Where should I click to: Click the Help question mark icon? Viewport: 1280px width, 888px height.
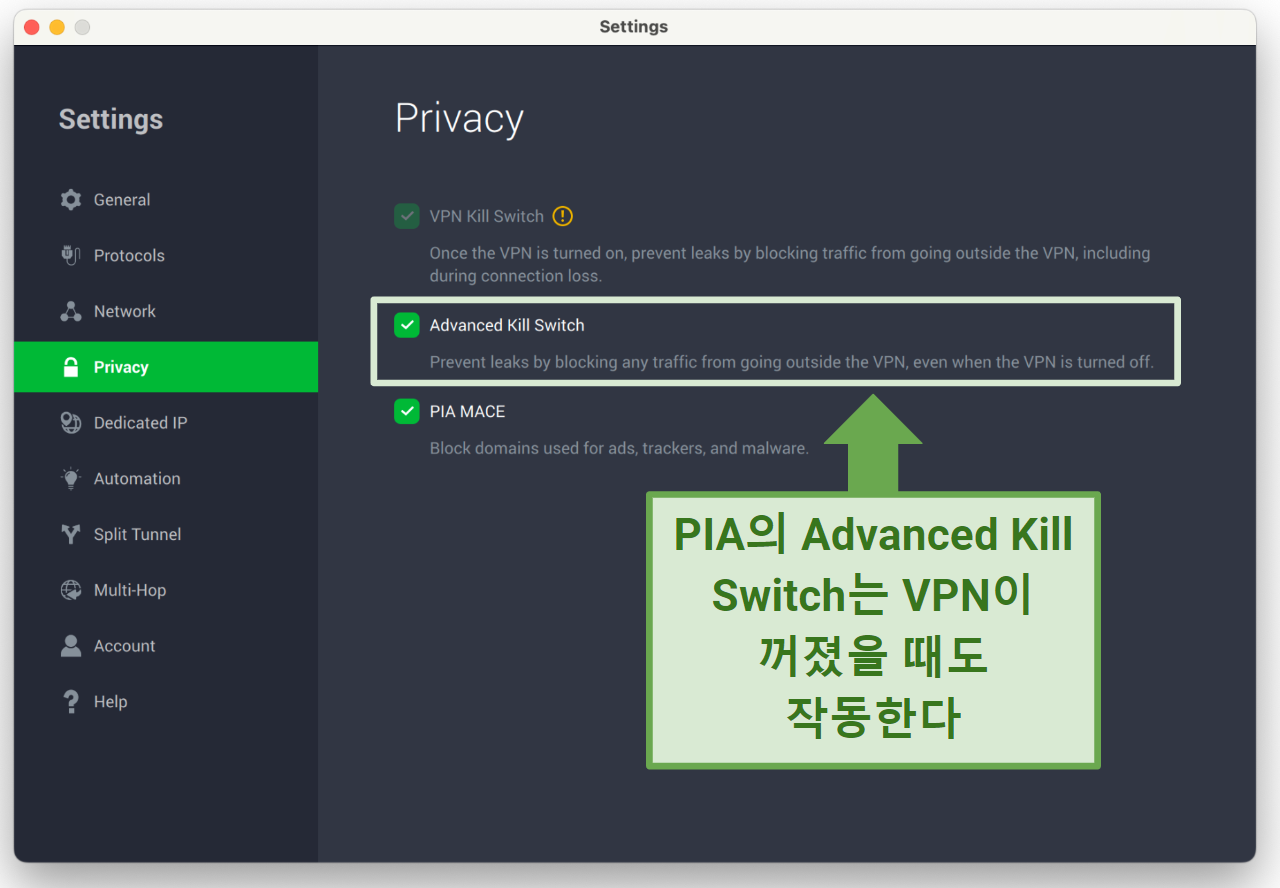71,702
